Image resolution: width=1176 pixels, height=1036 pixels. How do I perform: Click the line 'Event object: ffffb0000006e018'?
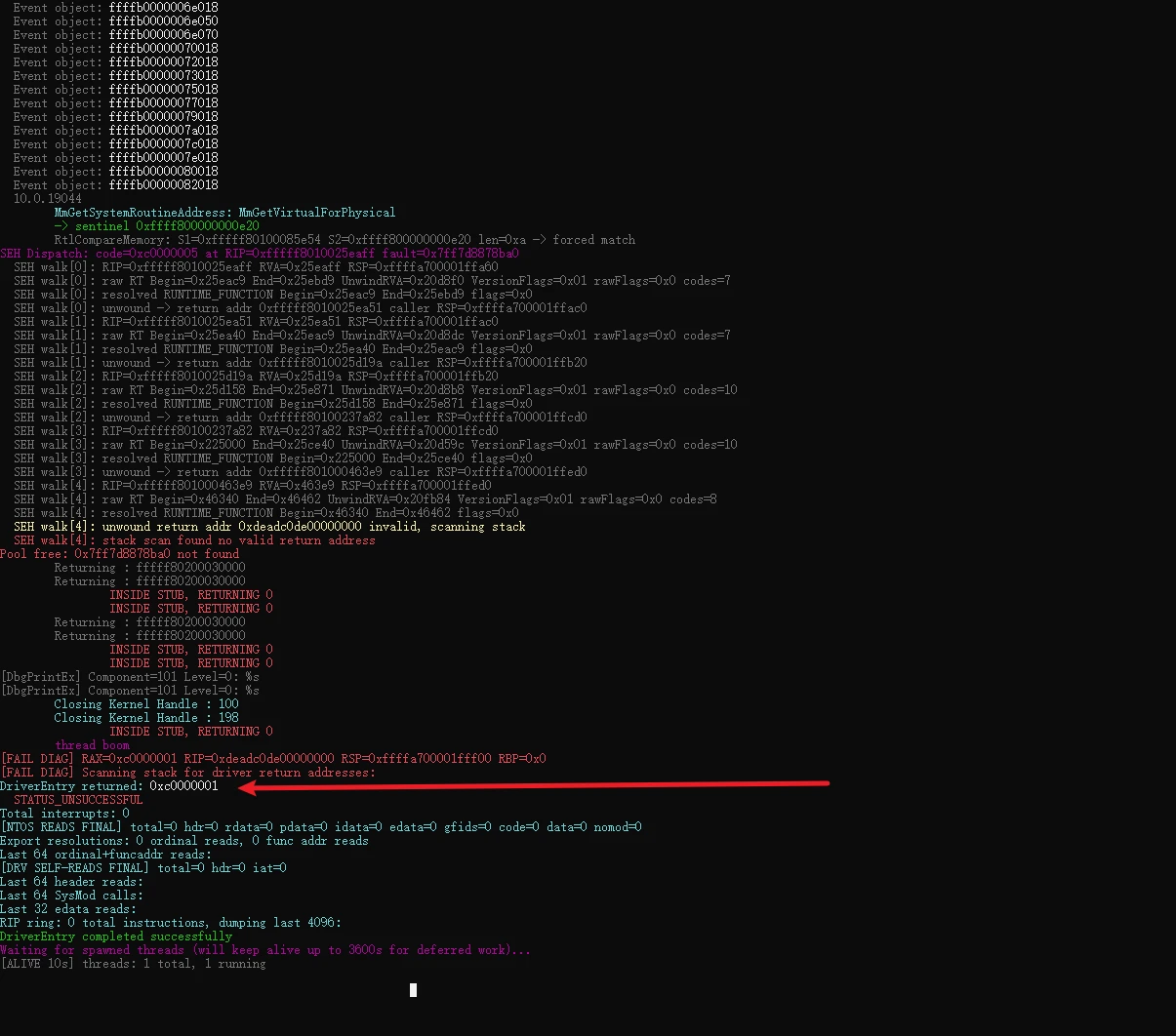pos(116,7)
